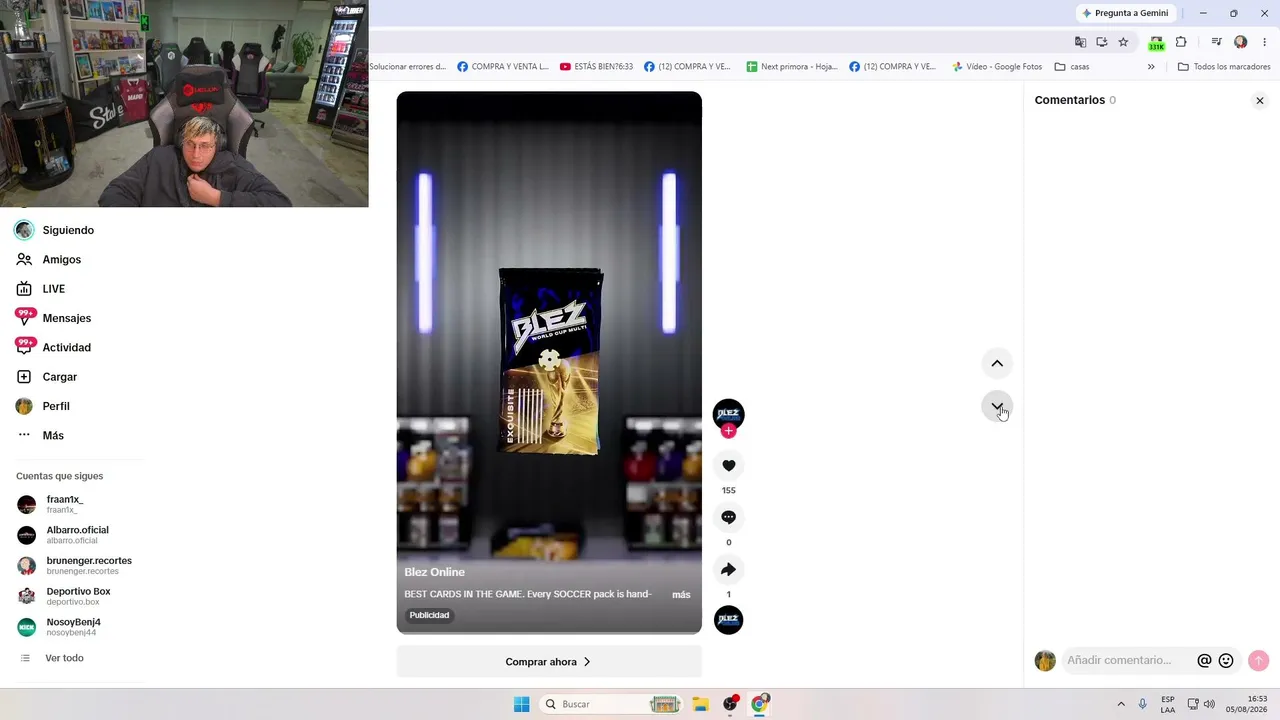Show hidden bookmarks with the double chevron

coord(1151,67)
